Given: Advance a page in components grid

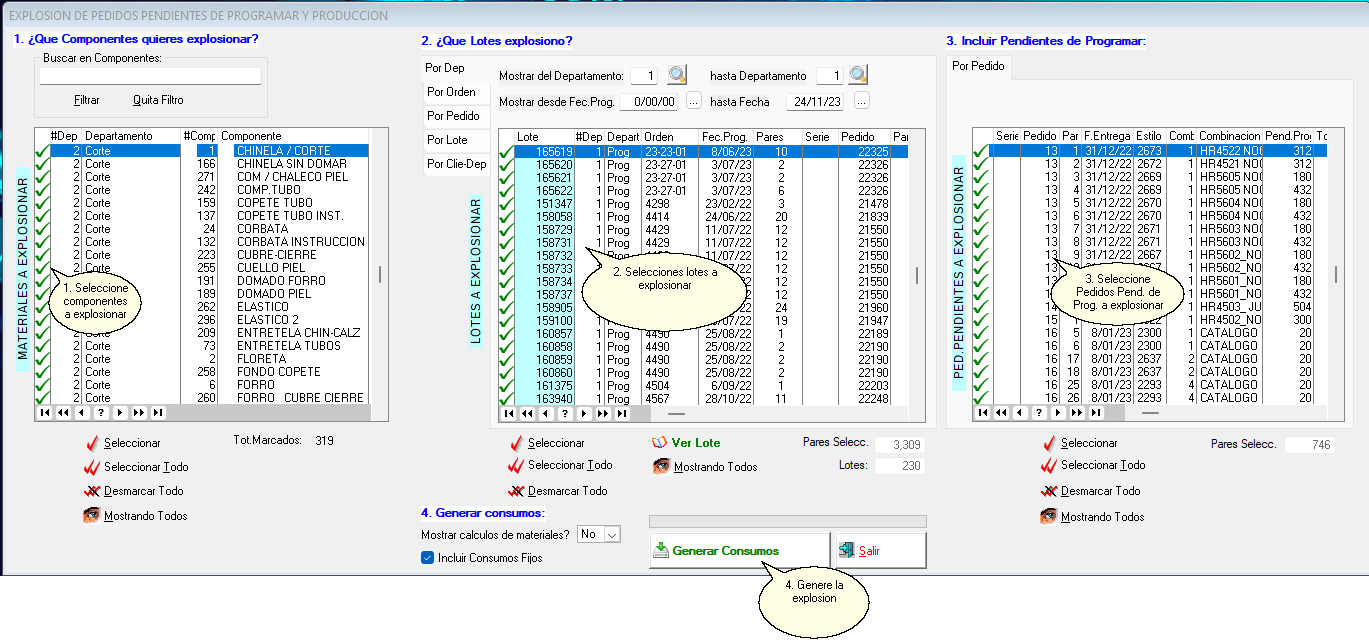Looking at the screenshot, I should (139, 412).
